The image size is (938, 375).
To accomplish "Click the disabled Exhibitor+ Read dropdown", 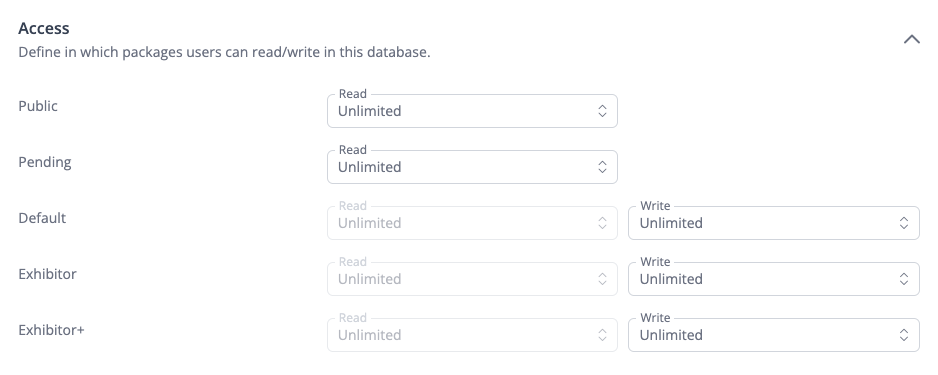I will point(472,335).
